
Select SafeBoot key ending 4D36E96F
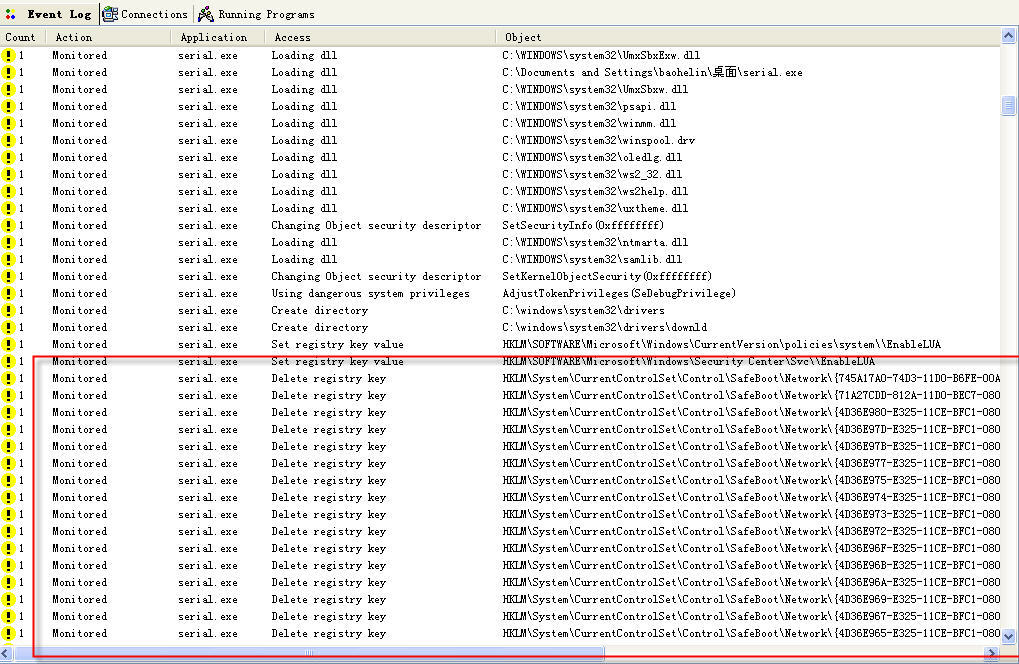[751, 548]
